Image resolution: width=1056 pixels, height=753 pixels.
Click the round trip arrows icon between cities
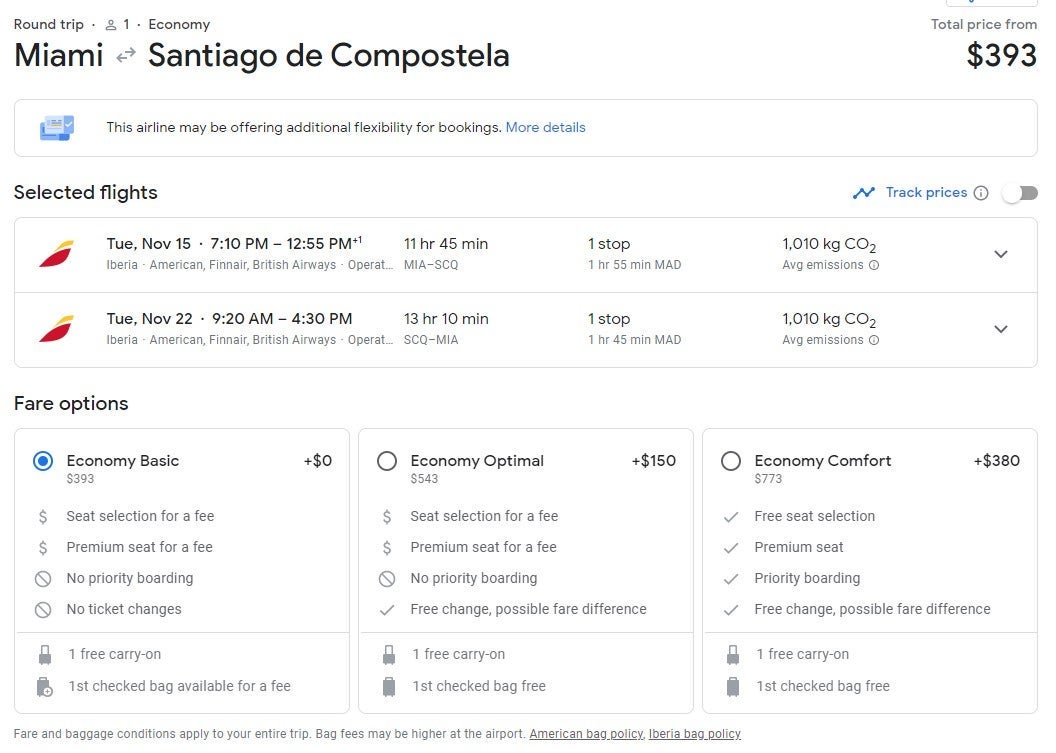point(126,56)
